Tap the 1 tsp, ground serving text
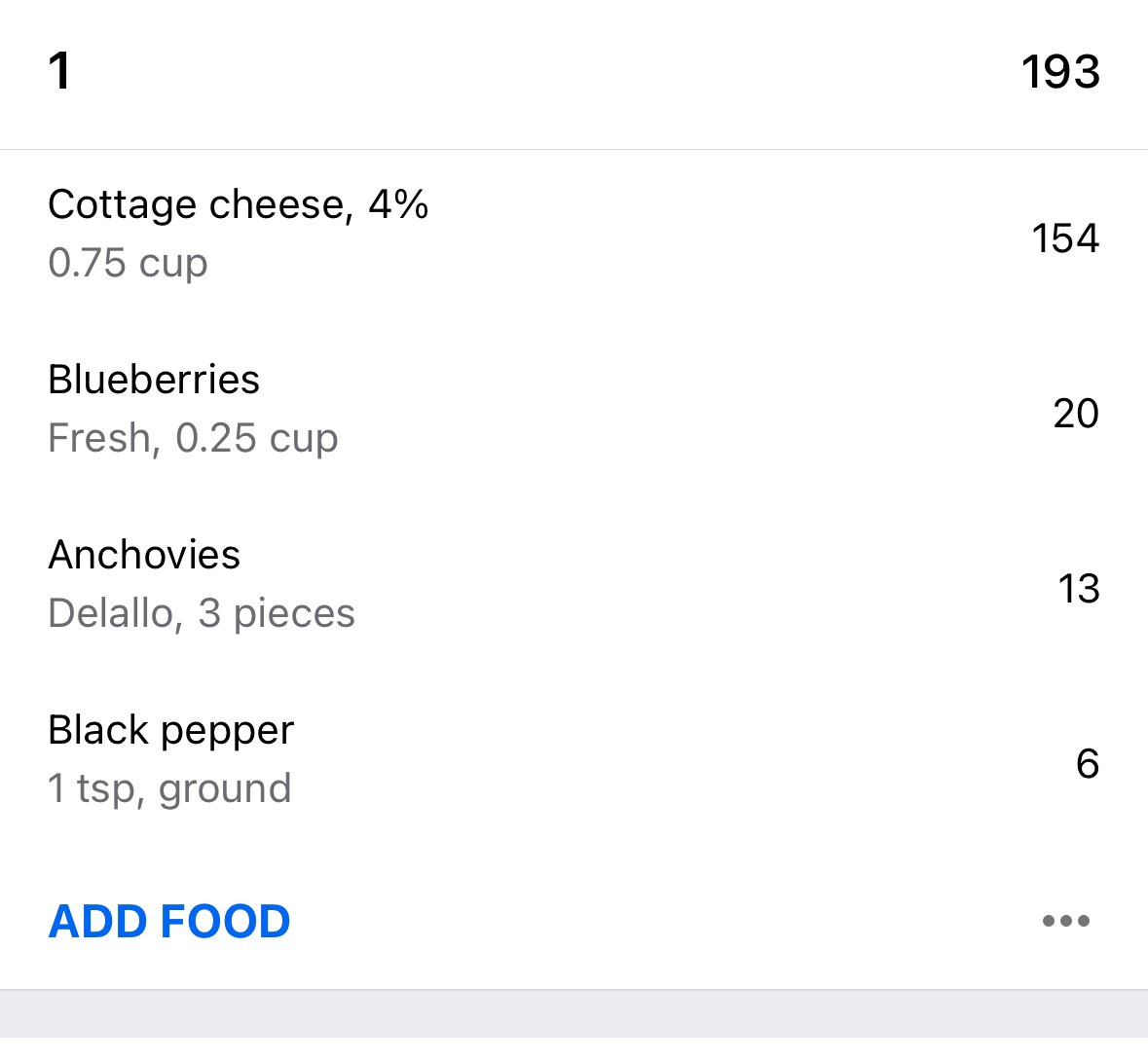Viewport: 1148px width, 1059px height. [169, 788]
